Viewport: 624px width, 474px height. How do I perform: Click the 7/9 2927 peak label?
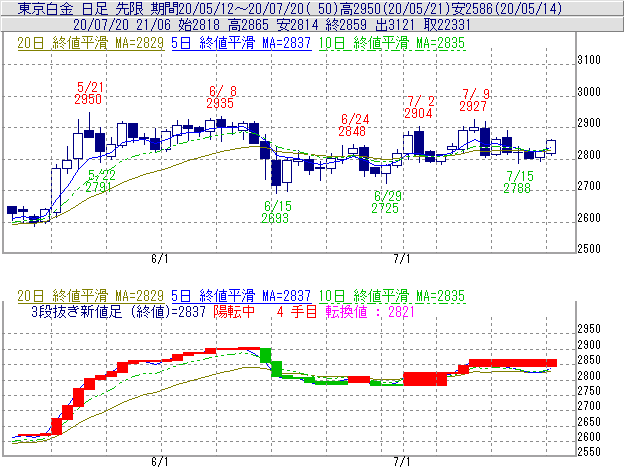pos(474,100)
